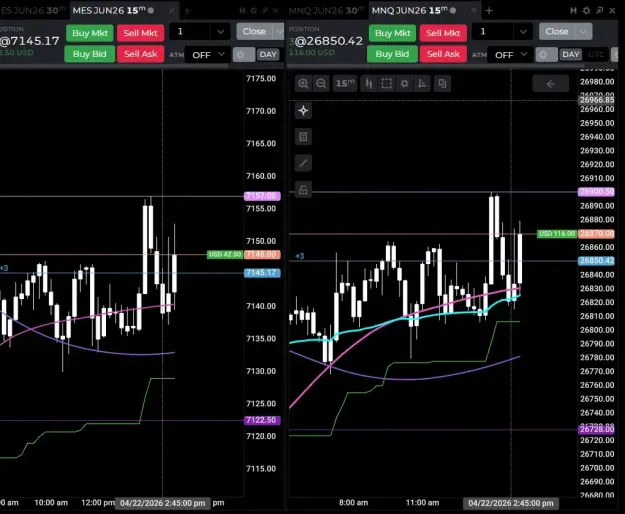Open the MES ATM OFF dropdown
This screenshot has height=514, width=625.
tap(208, 55)
